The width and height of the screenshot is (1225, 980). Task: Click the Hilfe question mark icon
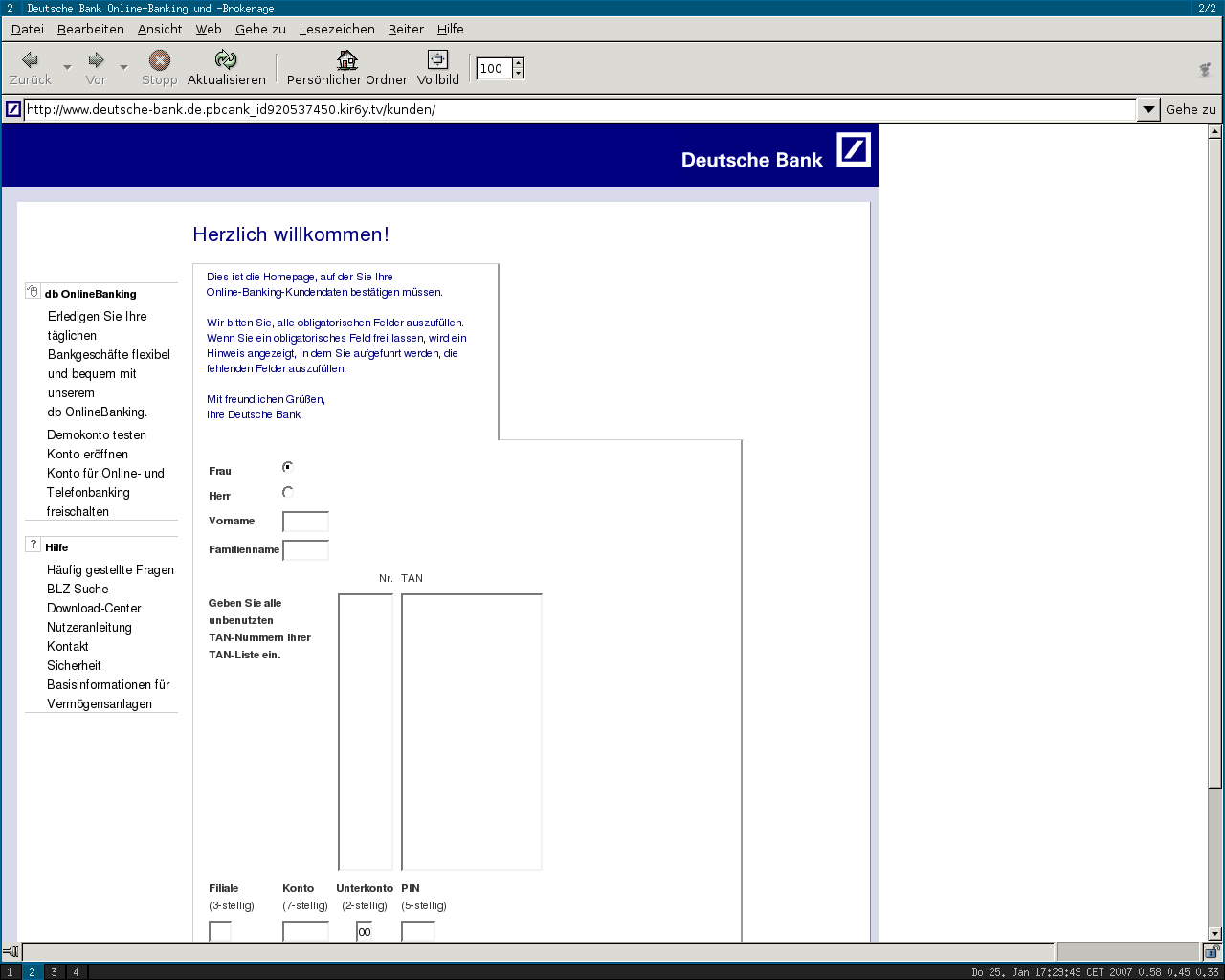point(33,545)
